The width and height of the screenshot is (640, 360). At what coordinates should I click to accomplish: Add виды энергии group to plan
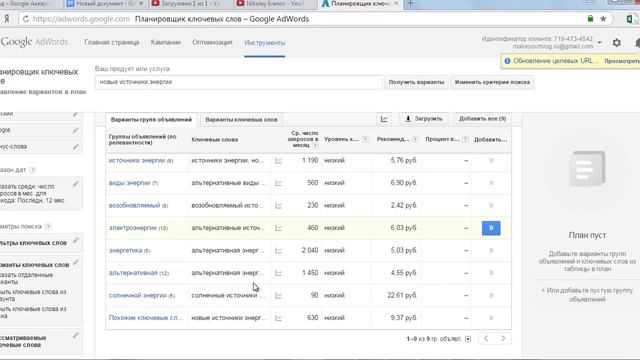tap(491, 183)
